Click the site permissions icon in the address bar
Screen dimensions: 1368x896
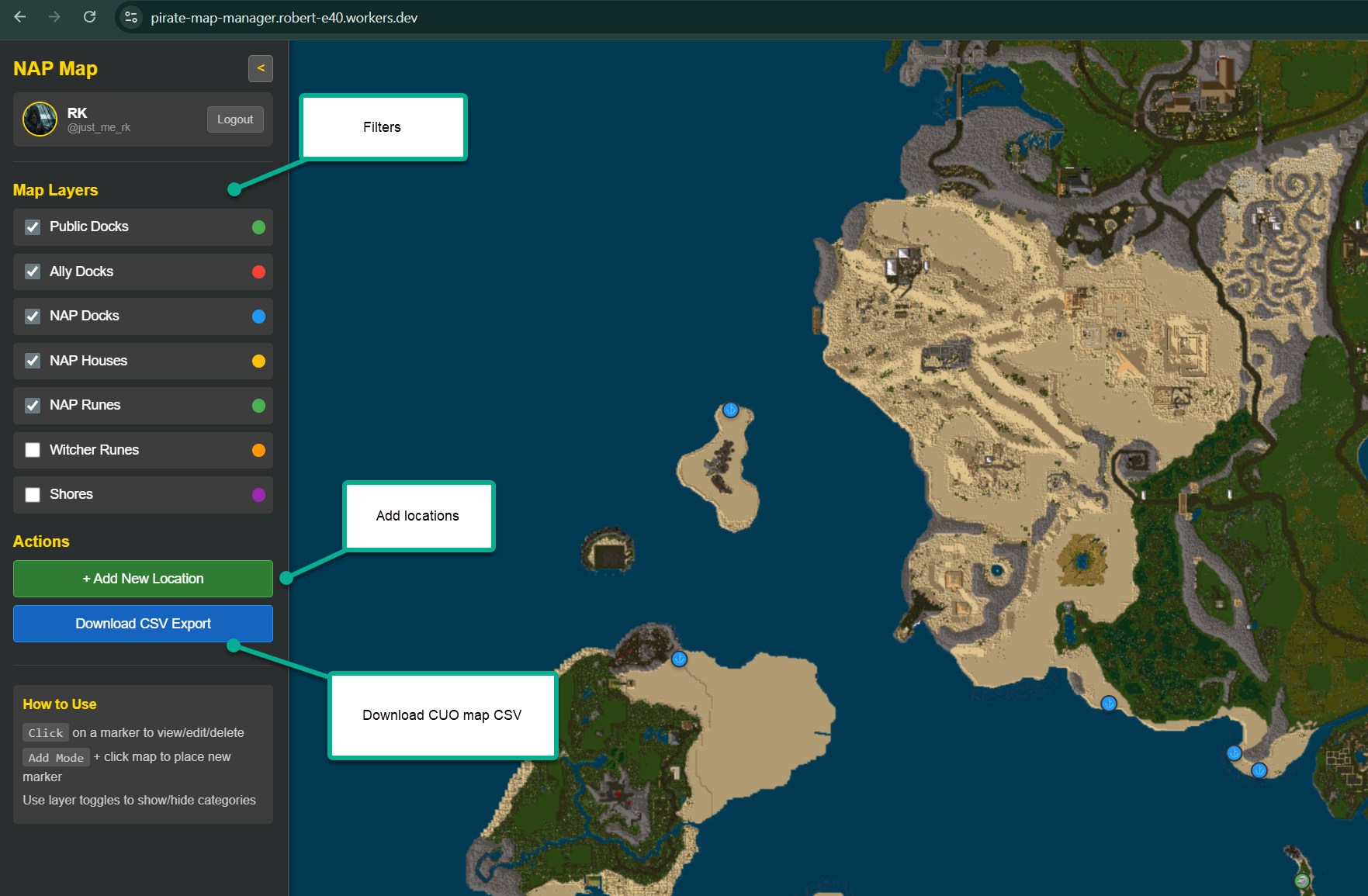[x=130, y=17]
